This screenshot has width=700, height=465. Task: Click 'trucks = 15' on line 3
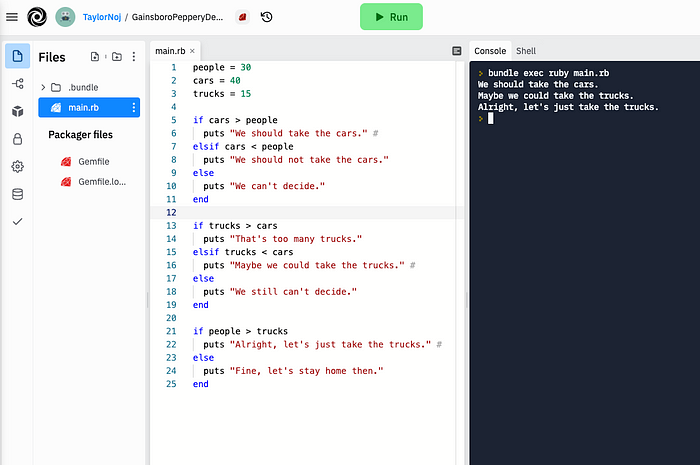pyautogui.click(x=222, y=94)
